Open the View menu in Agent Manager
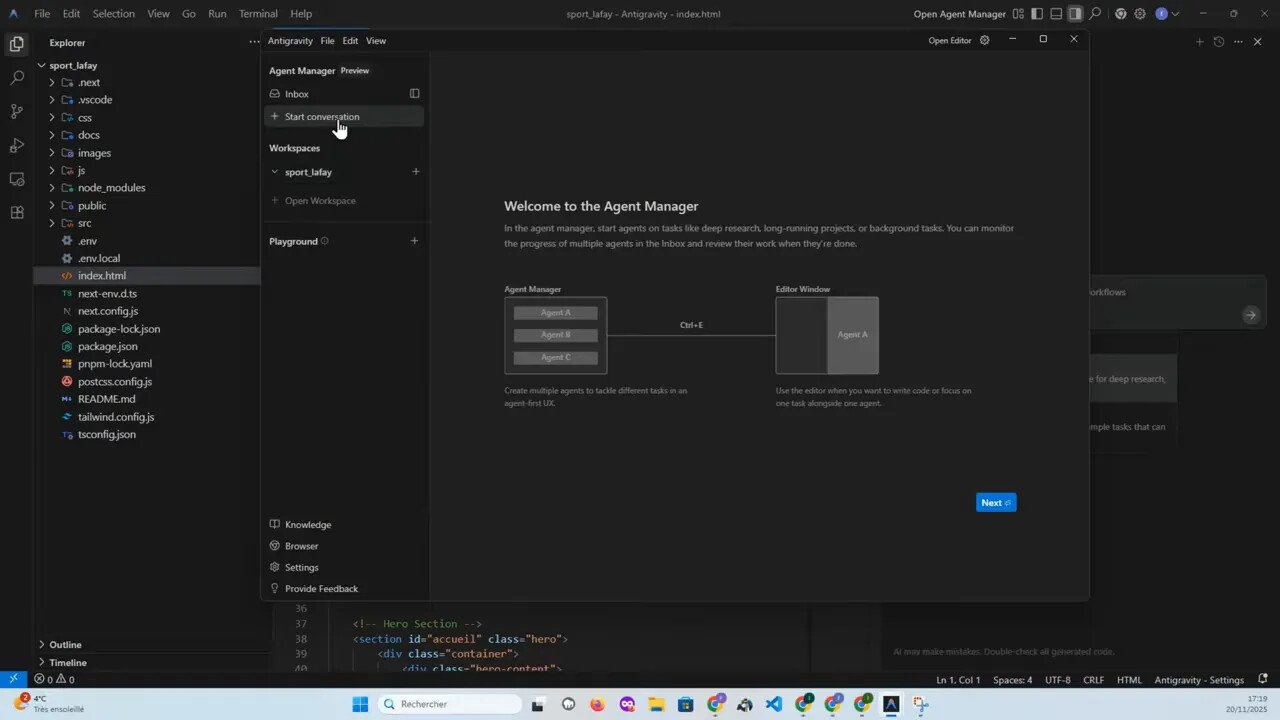This screenshot has height=720, width=1280. 375,40
